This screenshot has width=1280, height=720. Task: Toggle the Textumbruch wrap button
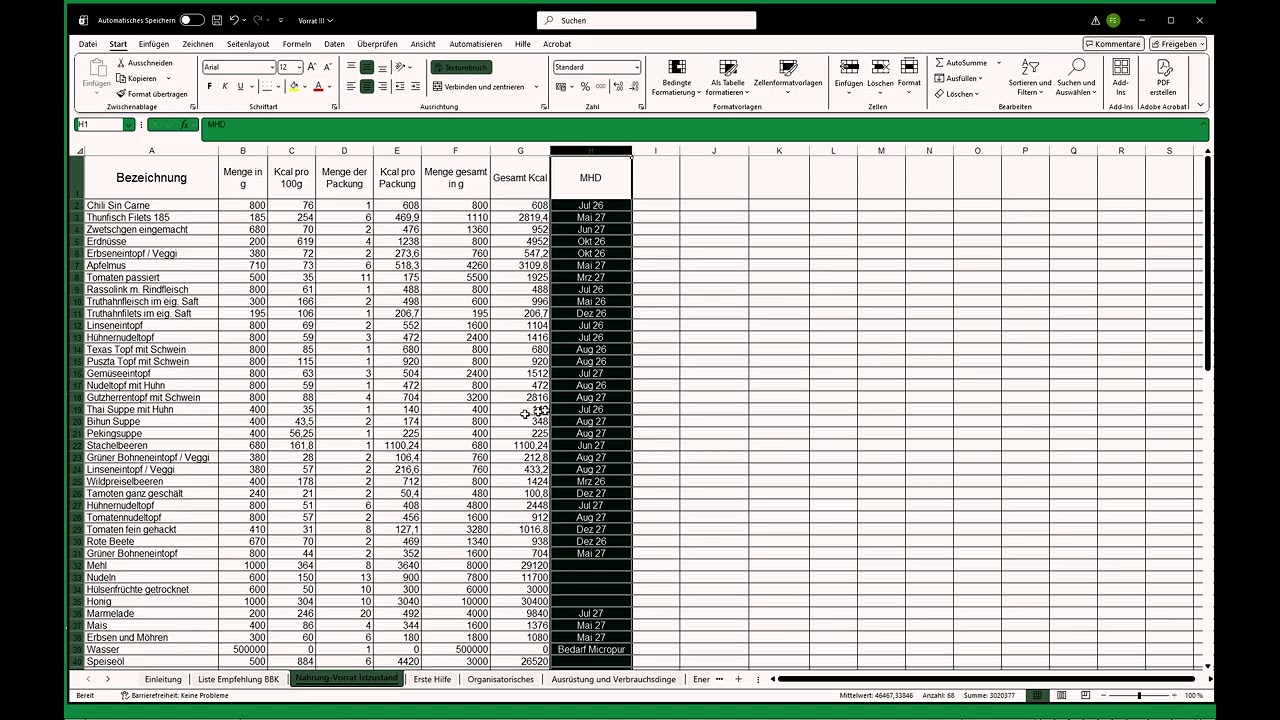pyautogui.click(x=461, y=67)
